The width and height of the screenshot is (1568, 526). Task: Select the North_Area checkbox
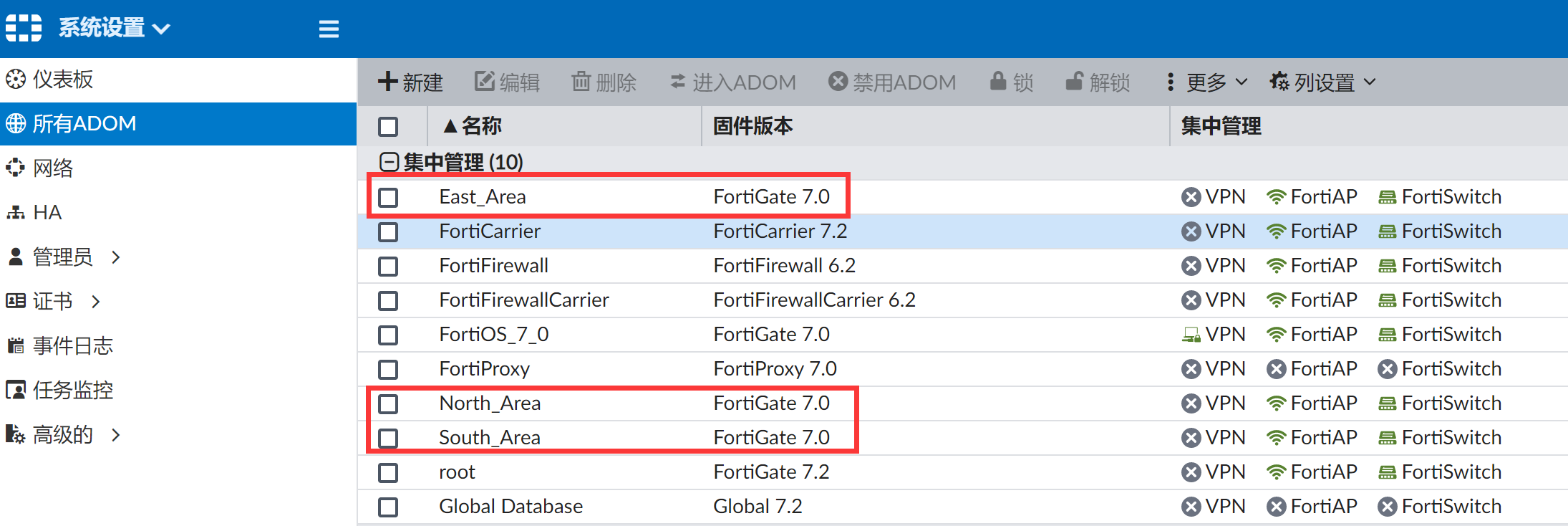[x=388, y=403]
